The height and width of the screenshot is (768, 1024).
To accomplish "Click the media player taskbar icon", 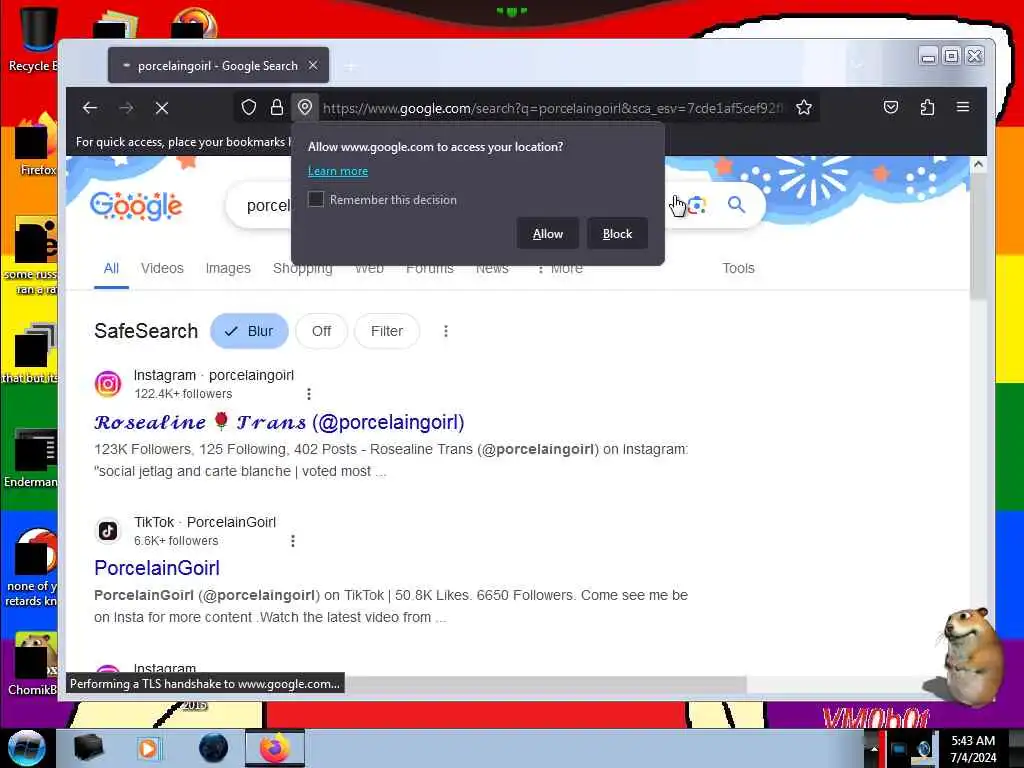I will [148, 748].
